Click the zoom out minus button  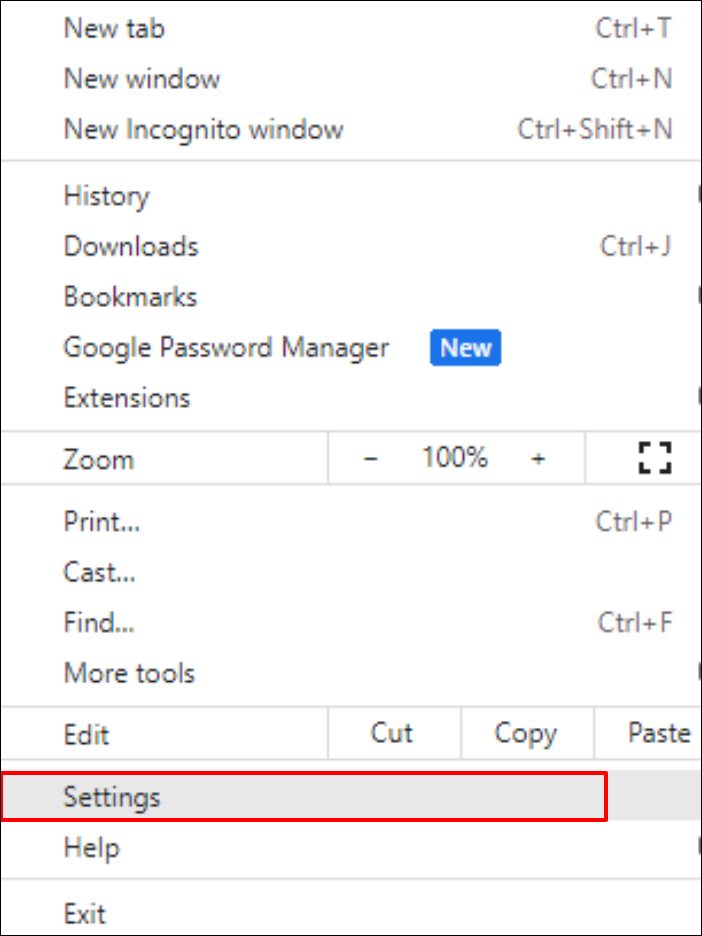coord(371,459)
